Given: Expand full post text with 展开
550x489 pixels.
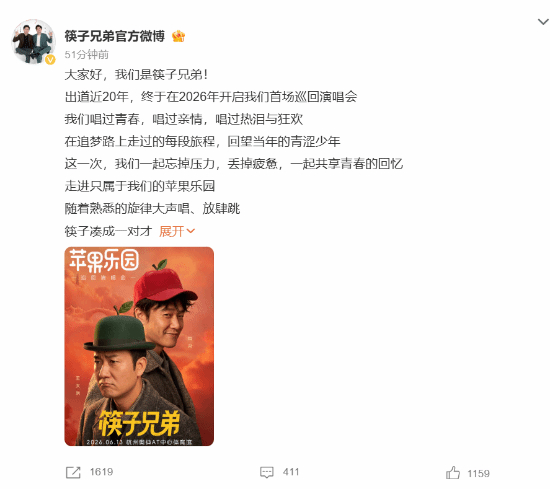Looking at the screenshot, I should [172, 231].
